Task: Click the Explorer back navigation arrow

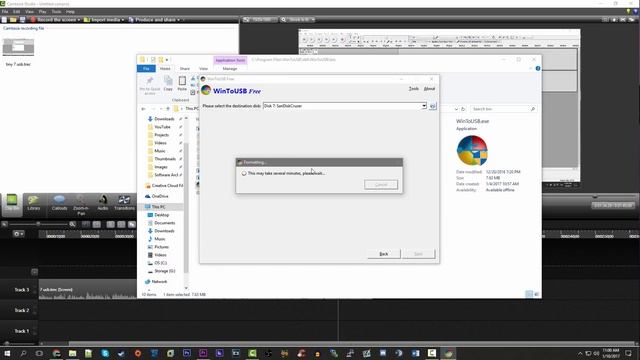Action: [143, 109]
